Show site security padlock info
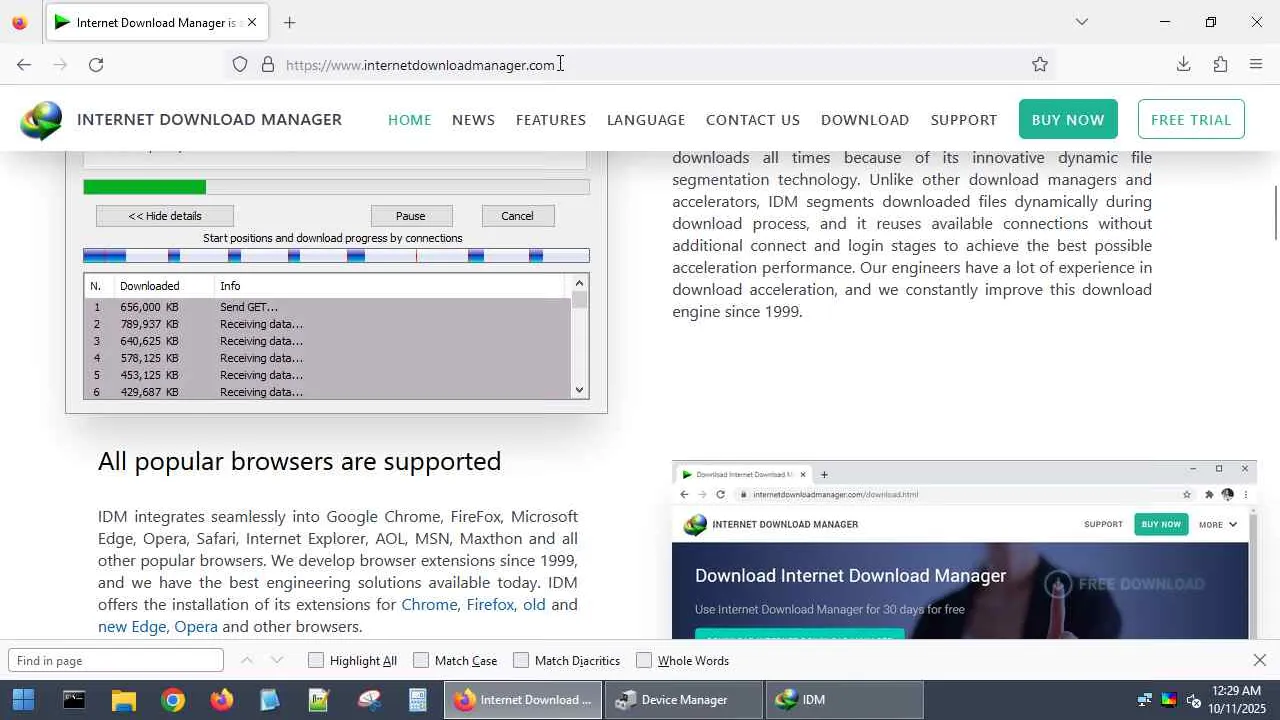Screen dimensions: 1280x720 (268, 64)
